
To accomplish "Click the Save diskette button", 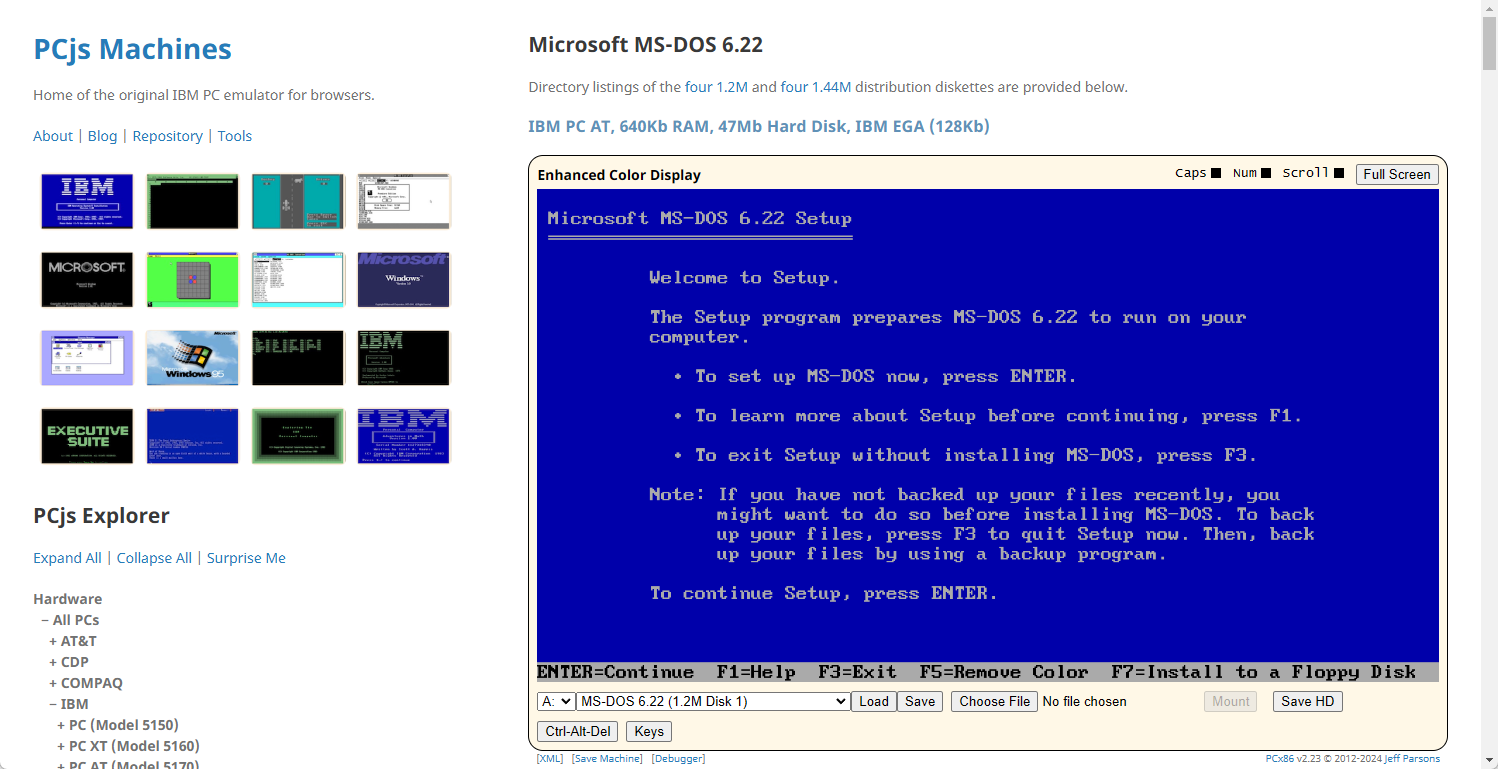I will (920, 701).
